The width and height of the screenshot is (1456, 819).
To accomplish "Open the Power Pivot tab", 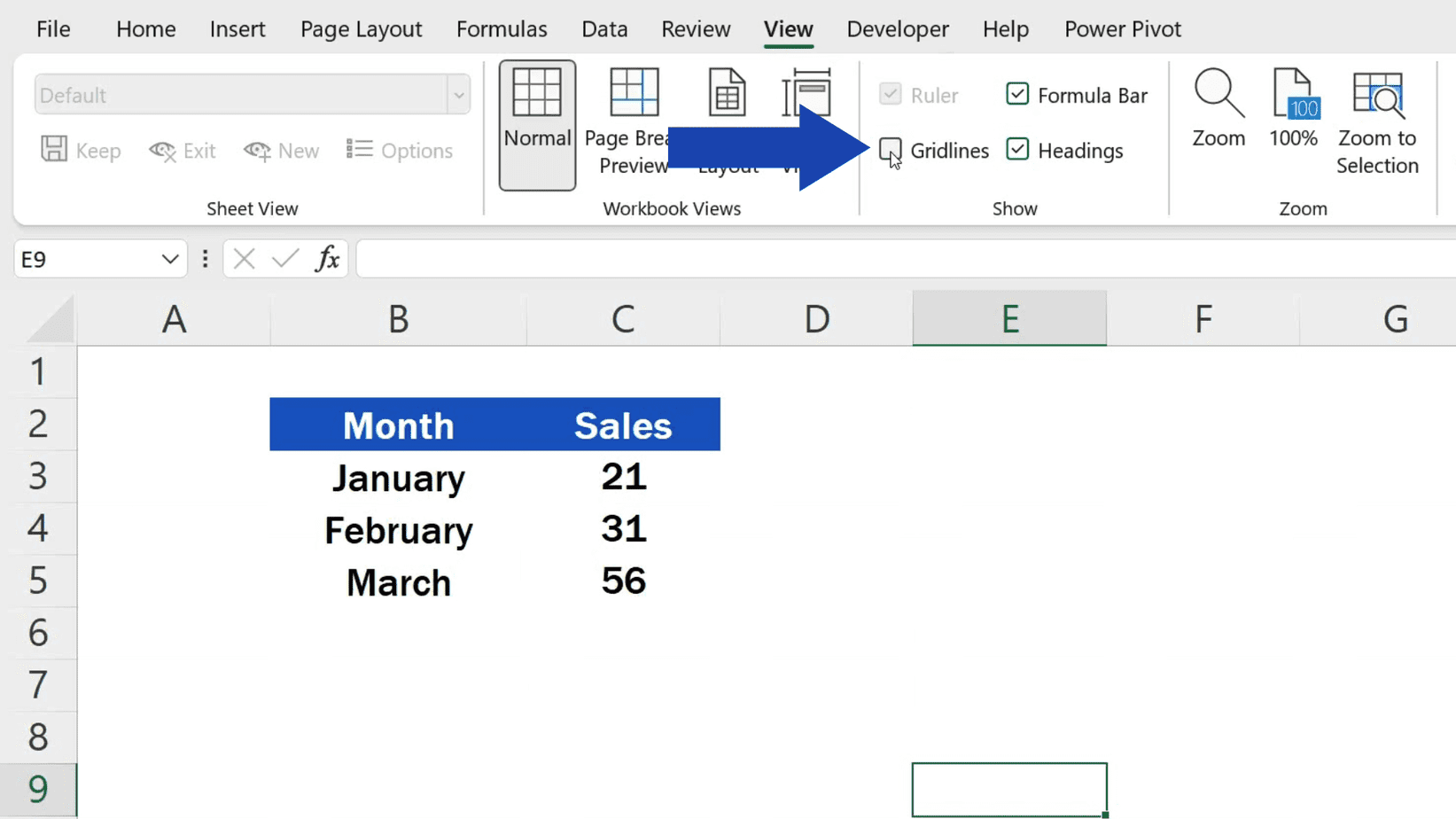I will [1122, 28].
